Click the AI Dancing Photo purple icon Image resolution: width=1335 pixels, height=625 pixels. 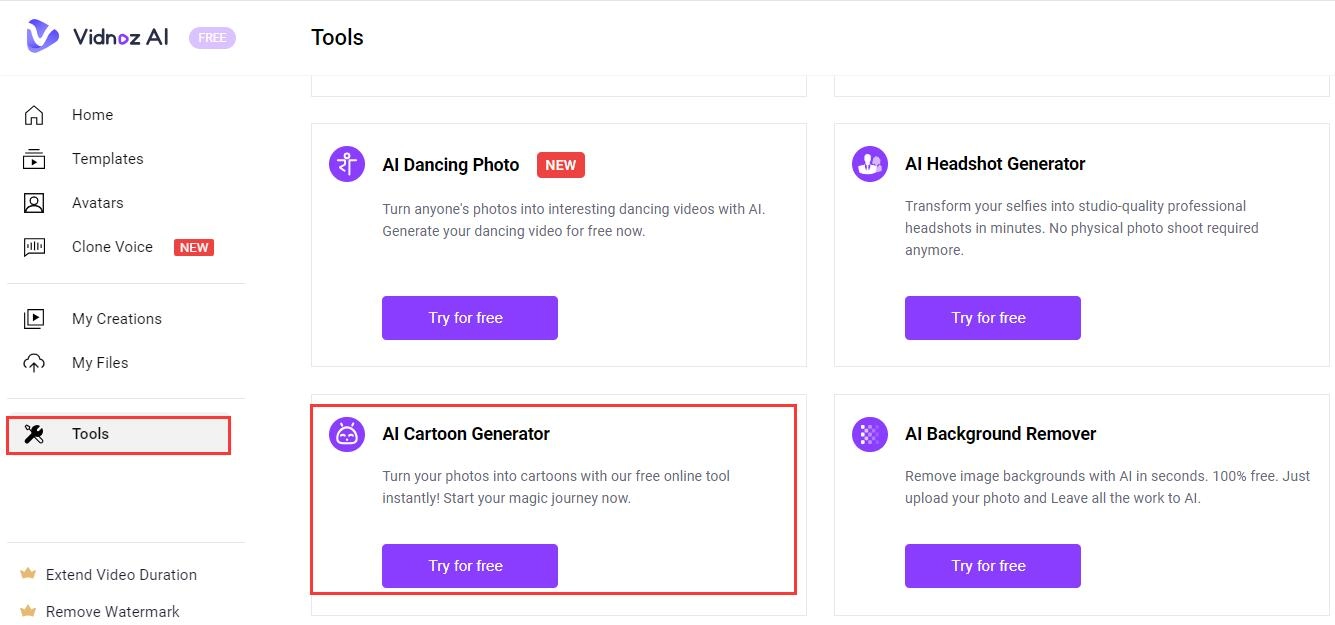[347, 164]
